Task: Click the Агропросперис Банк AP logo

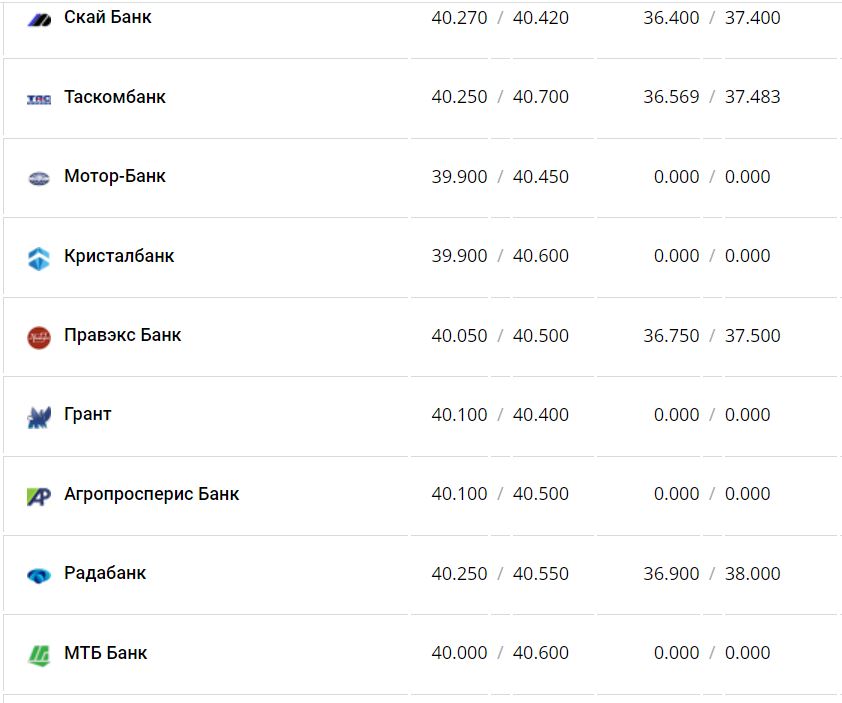Action: [39, 495]
